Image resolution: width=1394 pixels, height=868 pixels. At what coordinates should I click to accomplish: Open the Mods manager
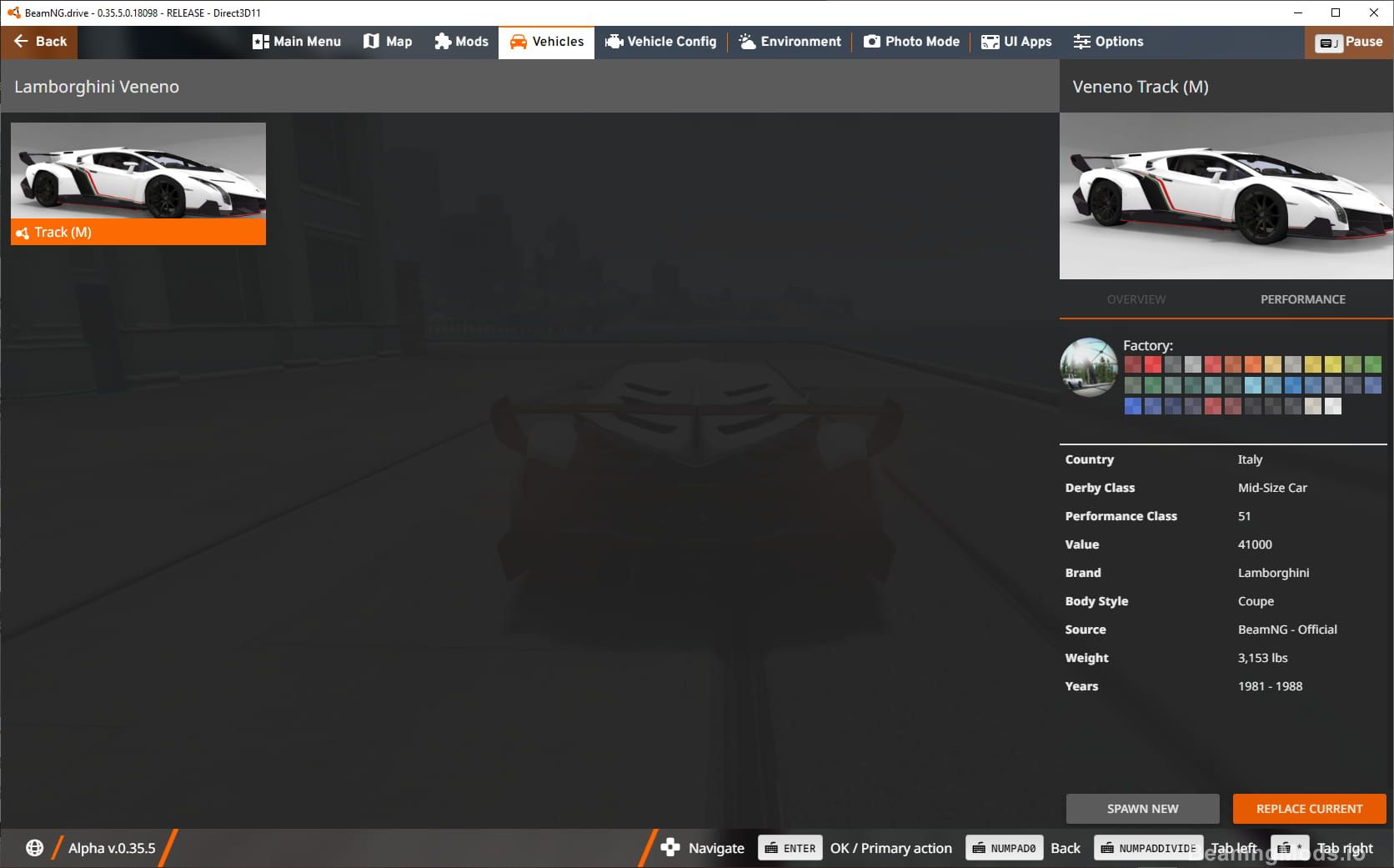461,42
